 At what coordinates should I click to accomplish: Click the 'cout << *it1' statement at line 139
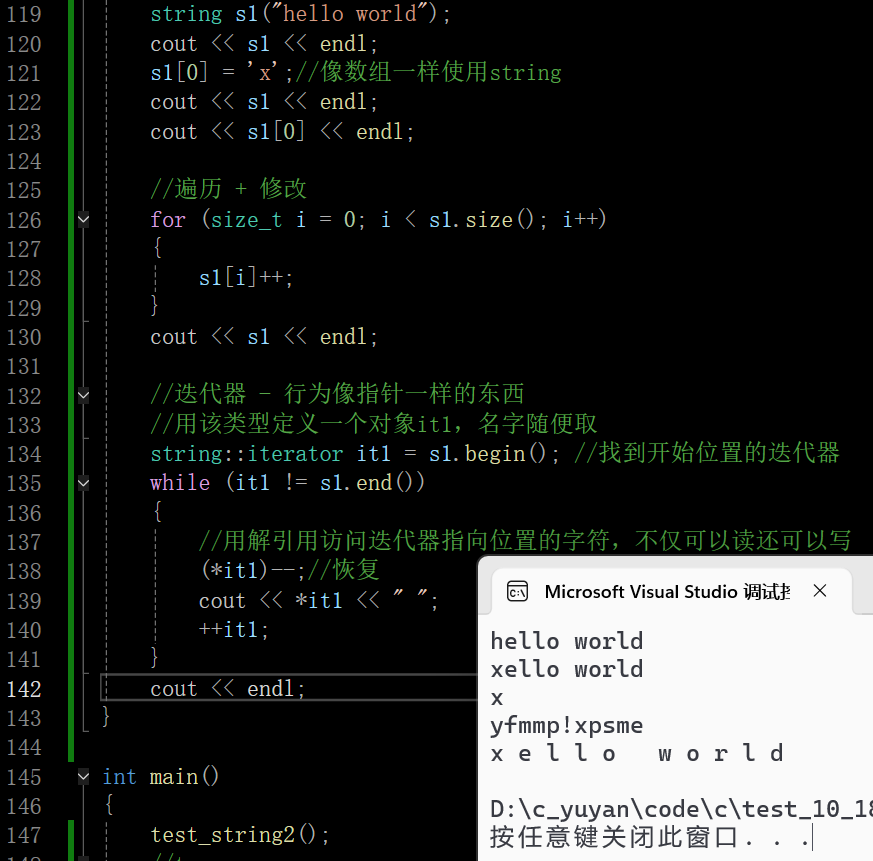(x=318, y=600)
